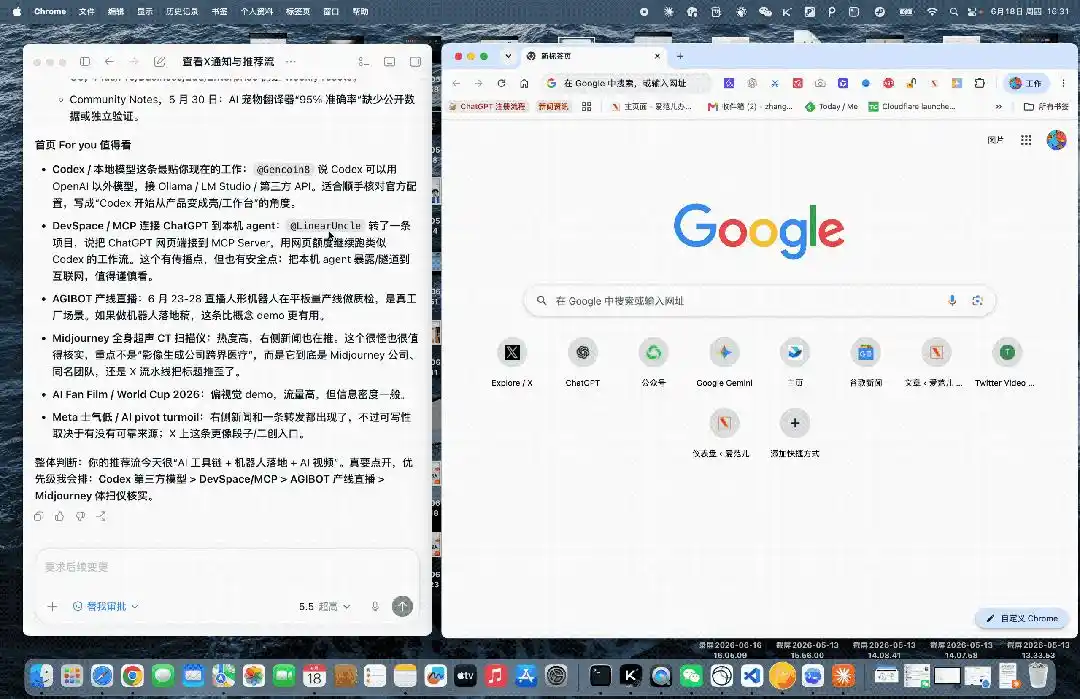1080x699 pixels.
Task: Open Spotlight search in menu bar
Action: pyautogui.click(x=953, y=12)
